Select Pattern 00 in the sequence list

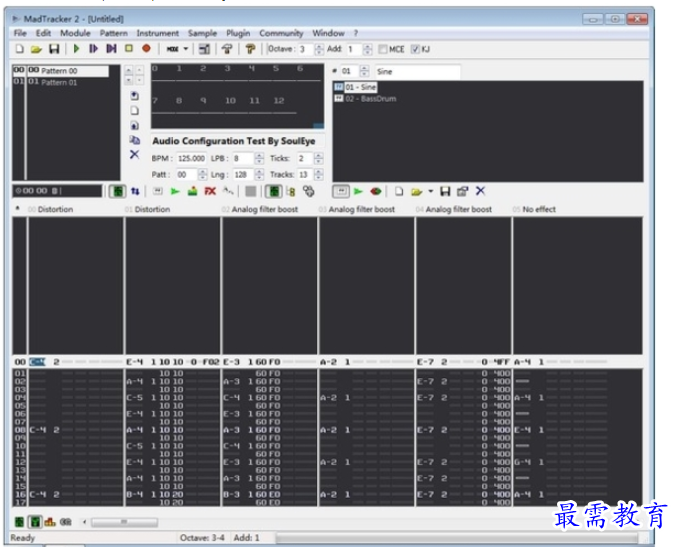coord(60,71)
